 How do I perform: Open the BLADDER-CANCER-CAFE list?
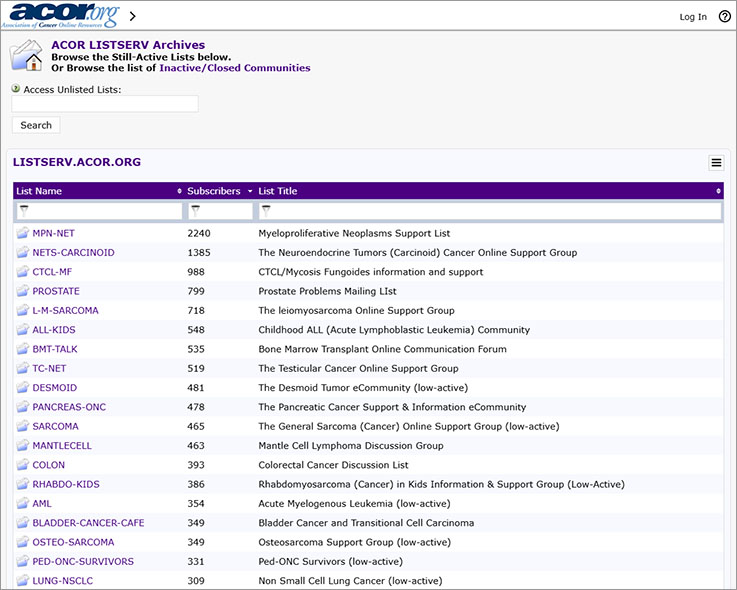[x=88, y=522]
